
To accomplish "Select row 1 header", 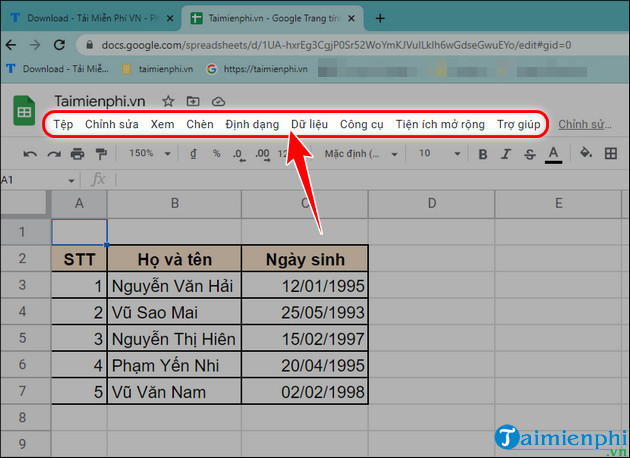I will coord(22,232).
